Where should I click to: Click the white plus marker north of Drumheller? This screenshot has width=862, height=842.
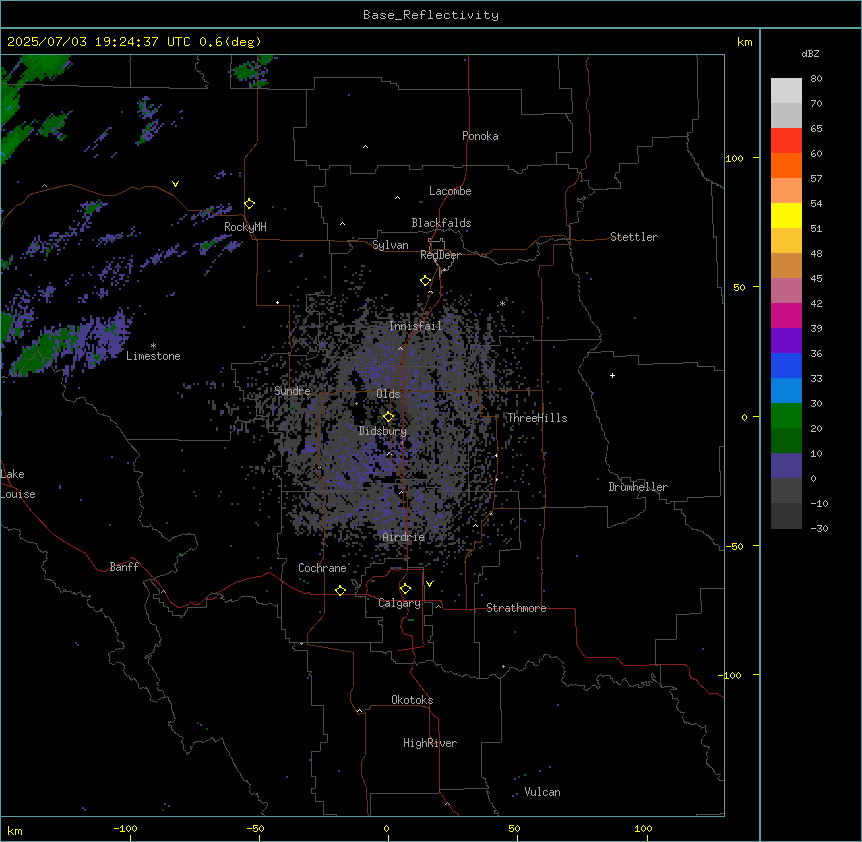[x=612, y=375]
